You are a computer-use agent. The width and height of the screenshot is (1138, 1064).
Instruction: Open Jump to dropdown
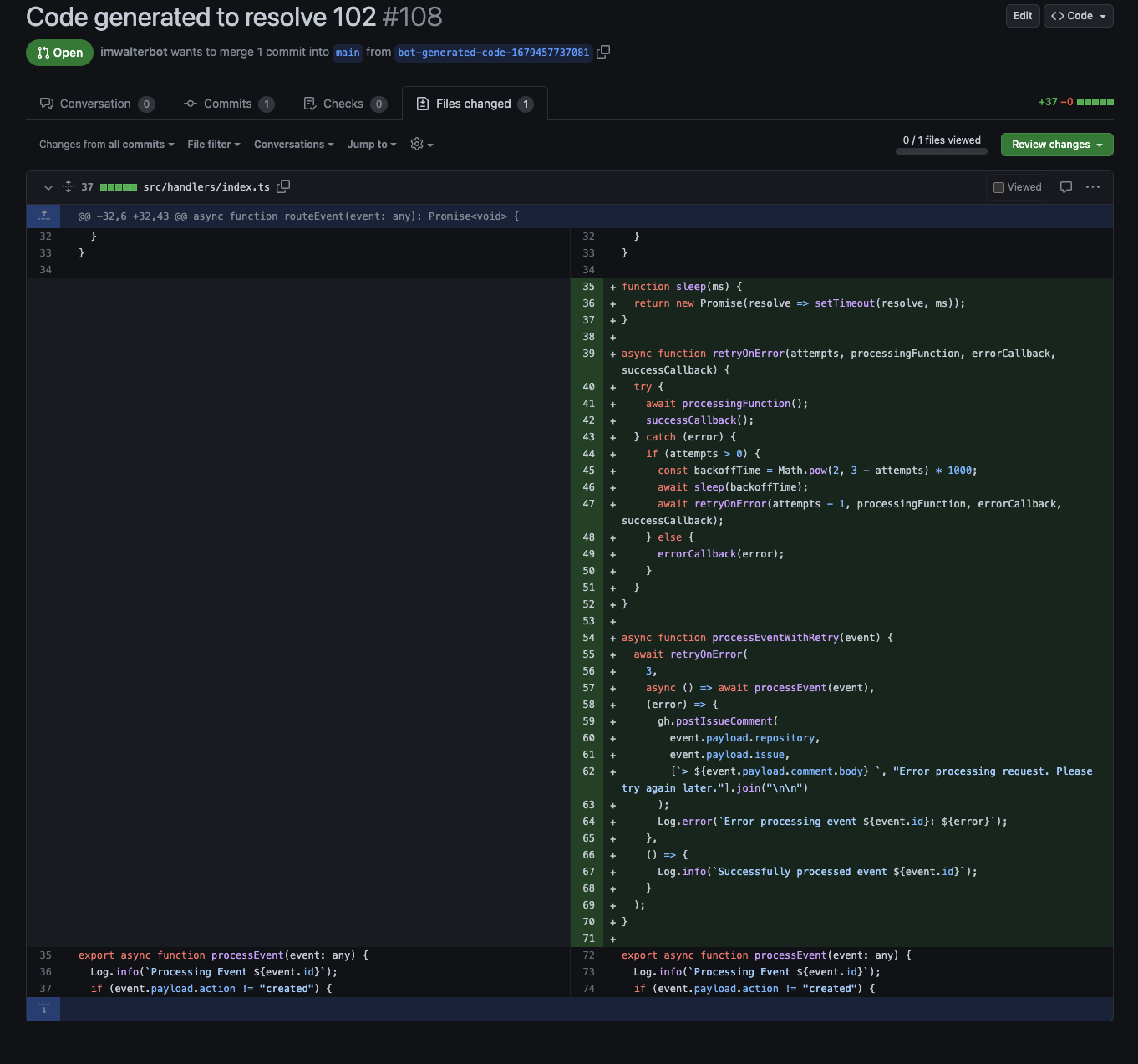coord(372,145)
